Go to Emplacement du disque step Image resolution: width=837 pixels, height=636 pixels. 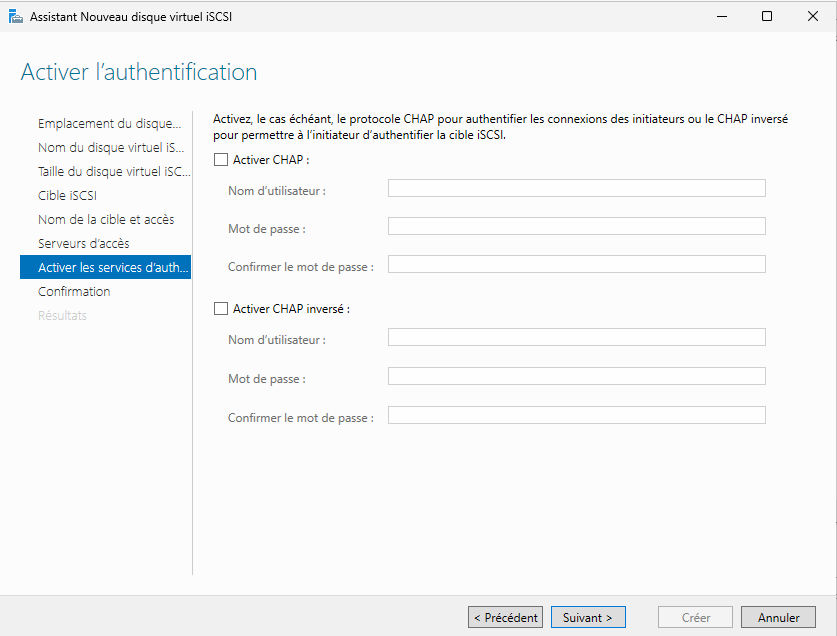pyautogui.click(x=109, y=123)
